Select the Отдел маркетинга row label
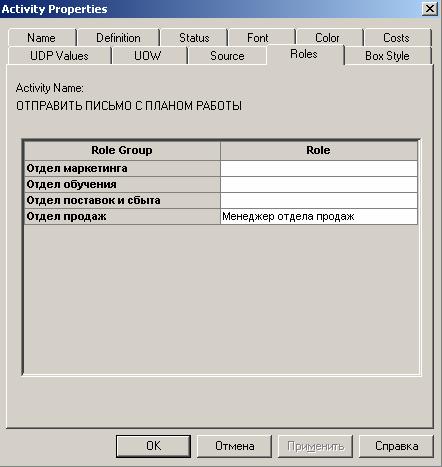Image resolution: width=442 pixels, height=467 pixels. (122, 168)
